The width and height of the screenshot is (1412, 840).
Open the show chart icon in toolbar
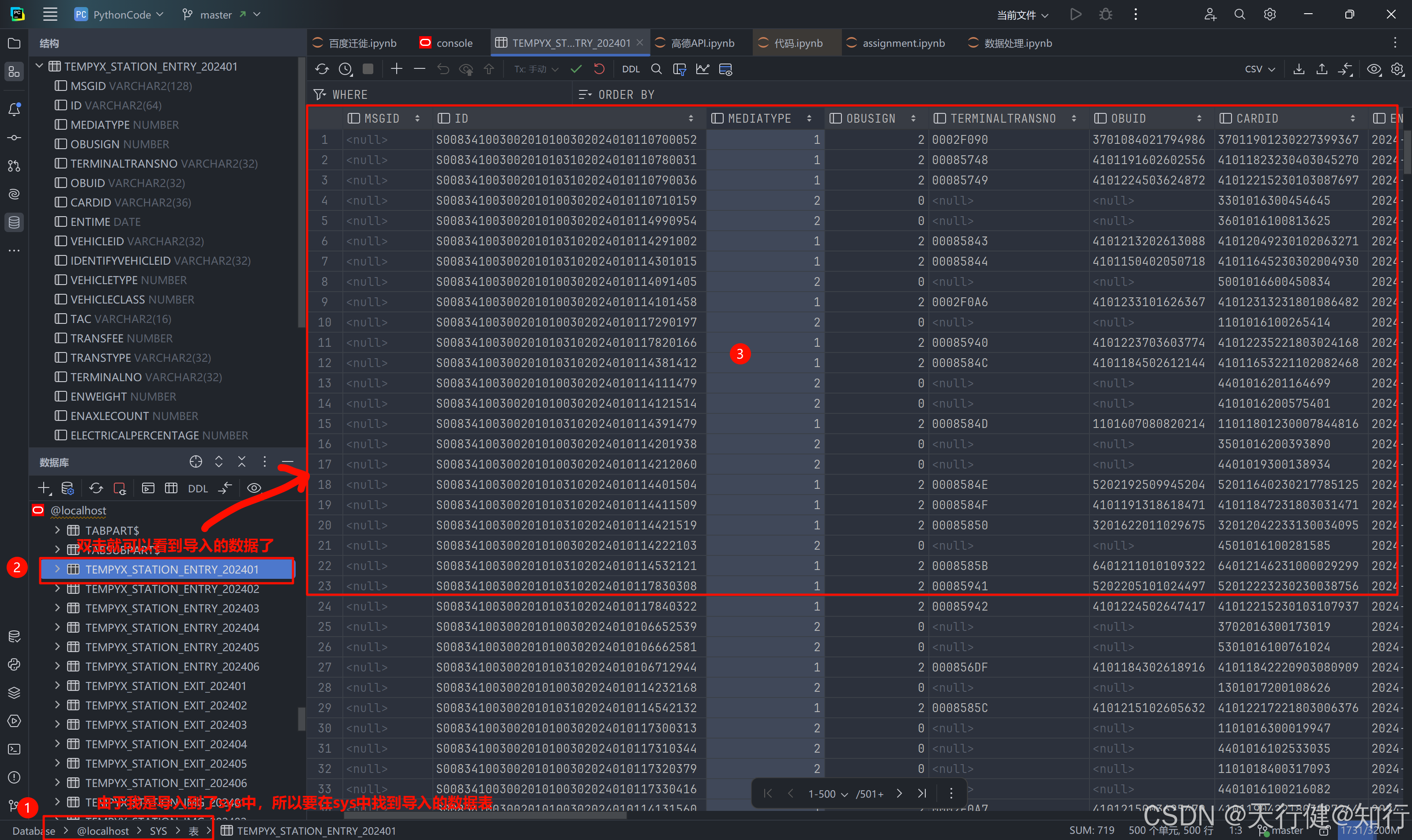pos(702,69)
